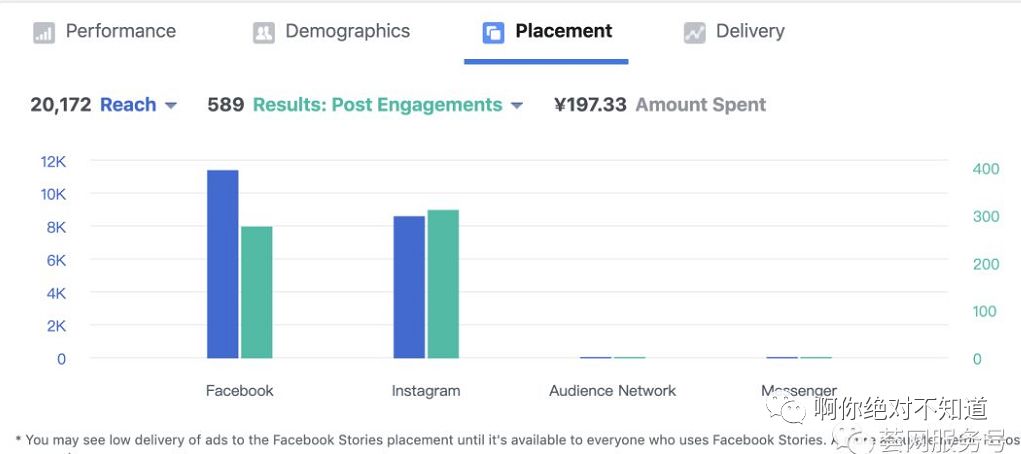Open the Performance tab
The image size is (1021, 454).
pyautogui.click(x=120, y=31)
